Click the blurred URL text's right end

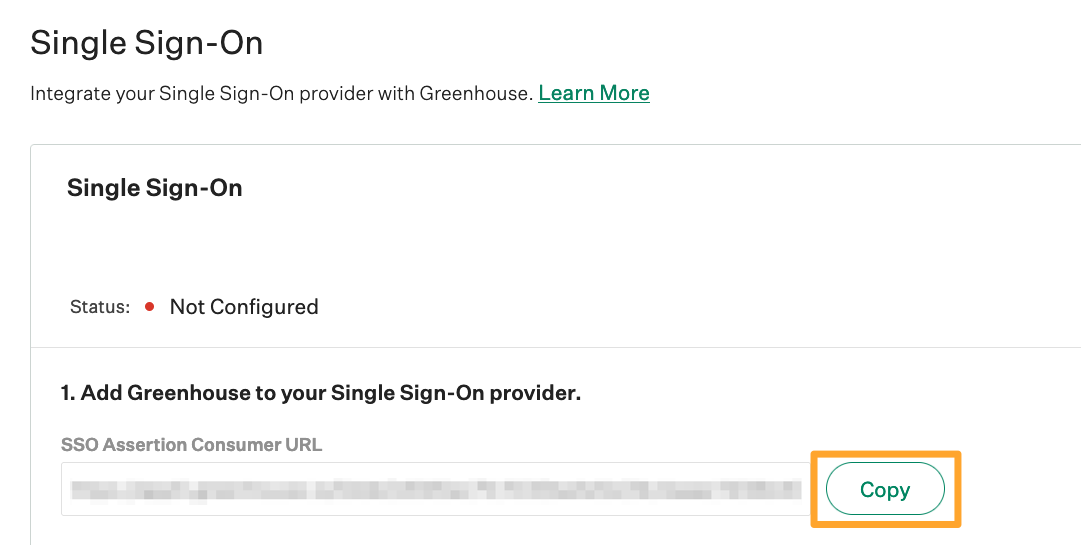tap(793, 489)
